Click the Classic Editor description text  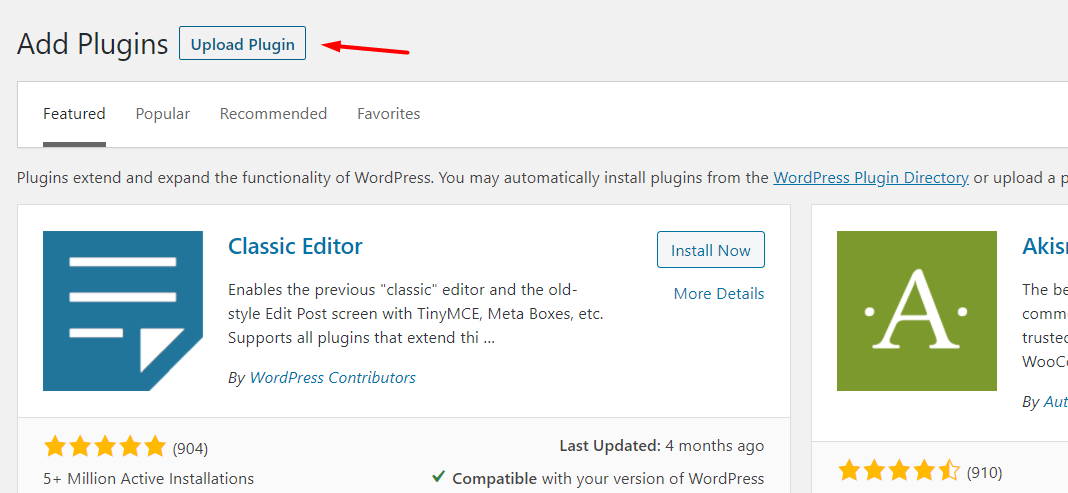(415, 314)
